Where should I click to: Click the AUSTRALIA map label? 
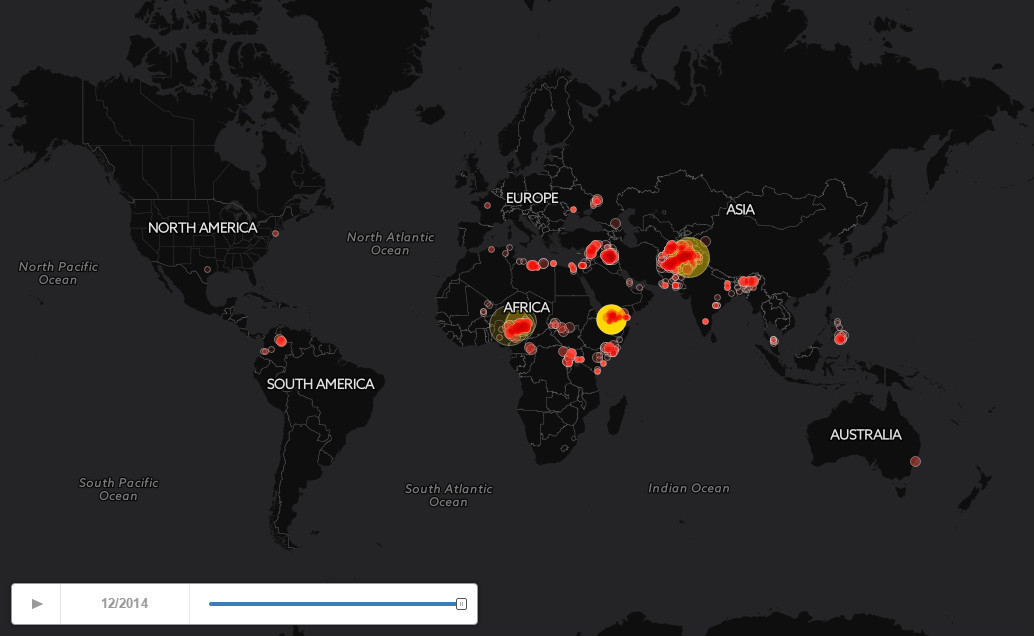pyautogui.click(x=866, y=435)
